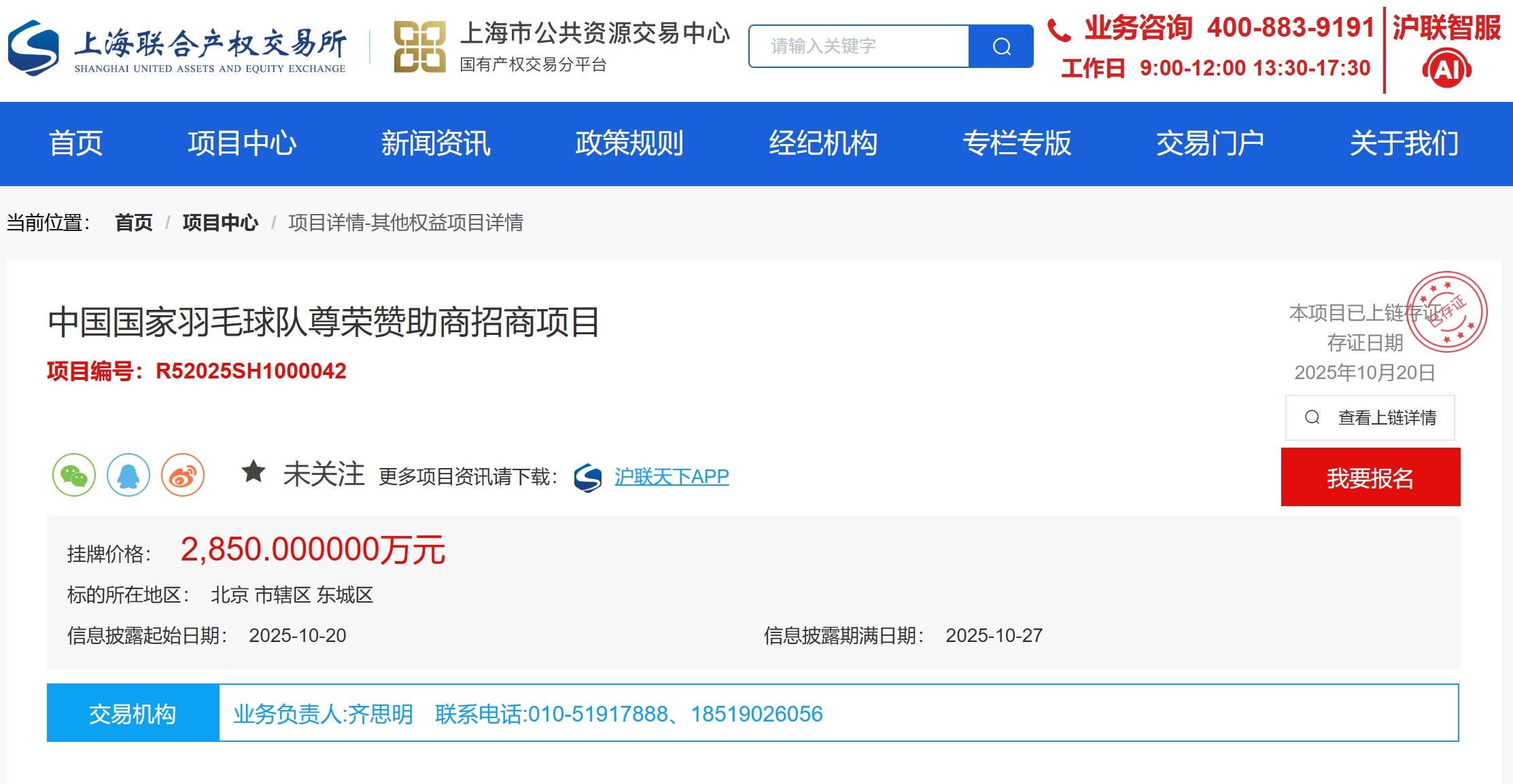Screen dimensions: 1513x784
Task: Open the 沪联天下APP download link
Action: click(672, 477)
